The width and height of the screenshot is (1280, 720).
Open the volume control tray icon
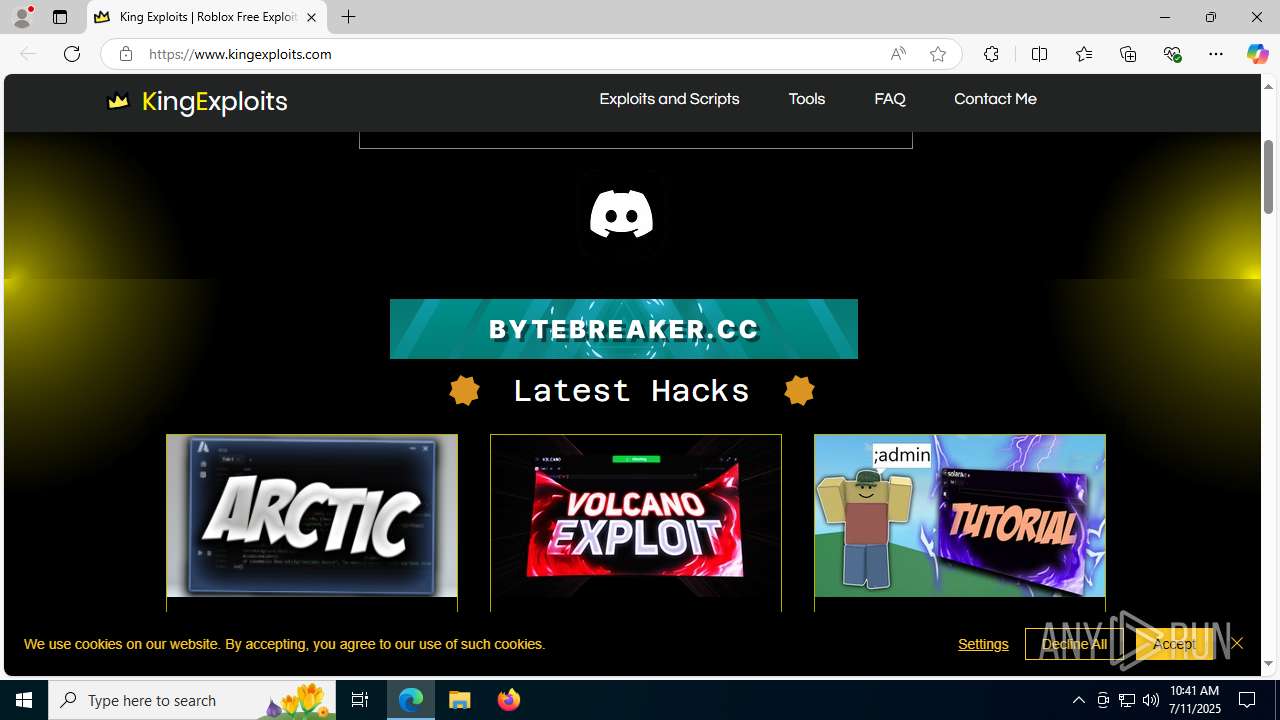pos(1151,700)
